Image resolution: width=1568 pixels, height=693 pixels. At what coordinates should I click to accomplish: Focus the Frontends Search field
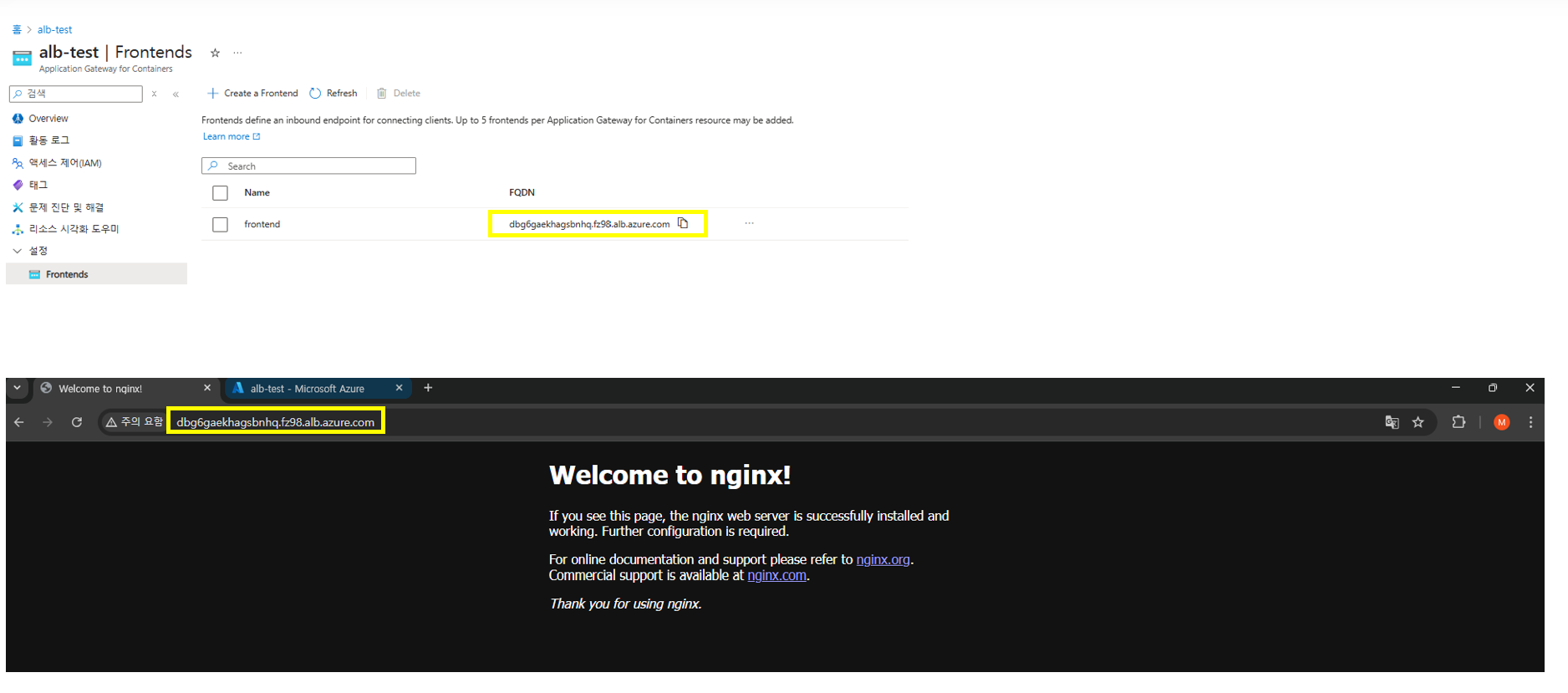click(308, 166)
